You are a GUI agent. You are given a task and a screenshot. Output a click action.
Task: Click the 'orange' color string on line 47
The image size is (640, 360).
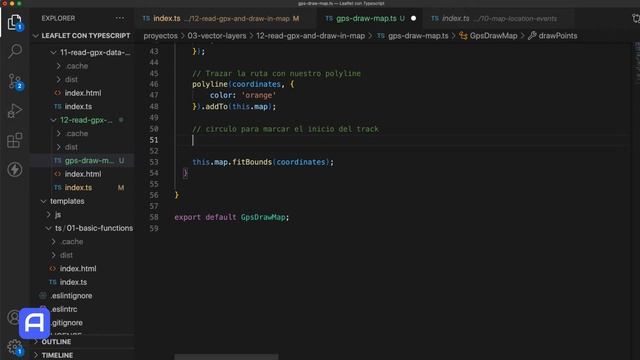coord(259,96)
